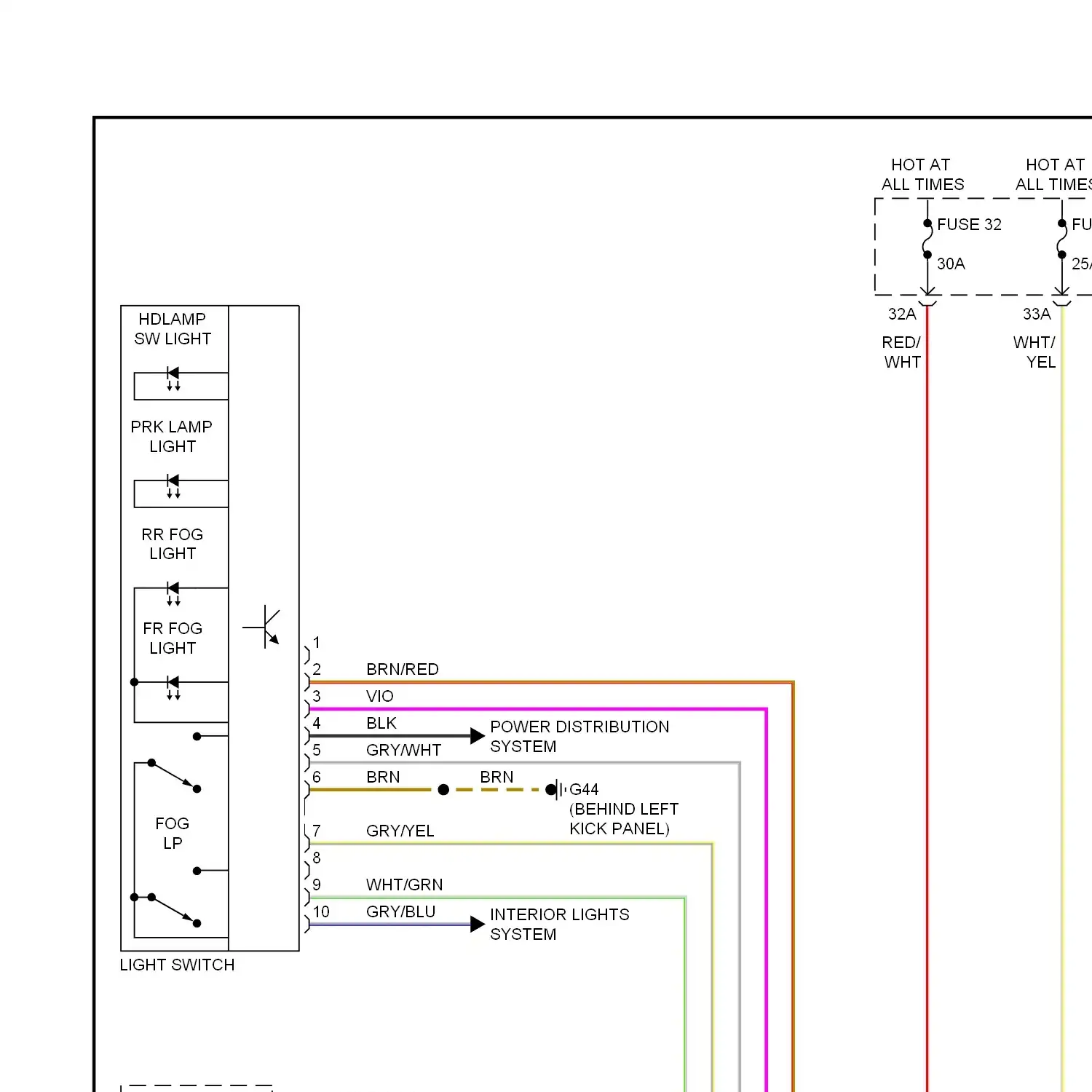
Task: Click the BRN/RED wire label at pin 2
Action: point(402,669)
